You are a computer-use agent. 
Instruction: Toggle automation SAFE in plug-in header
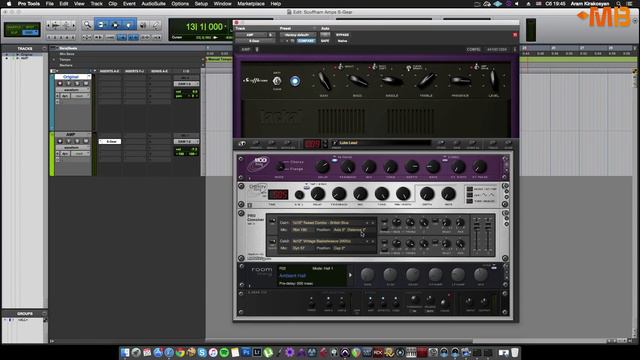pyautogui.click(x=325, y=41)
